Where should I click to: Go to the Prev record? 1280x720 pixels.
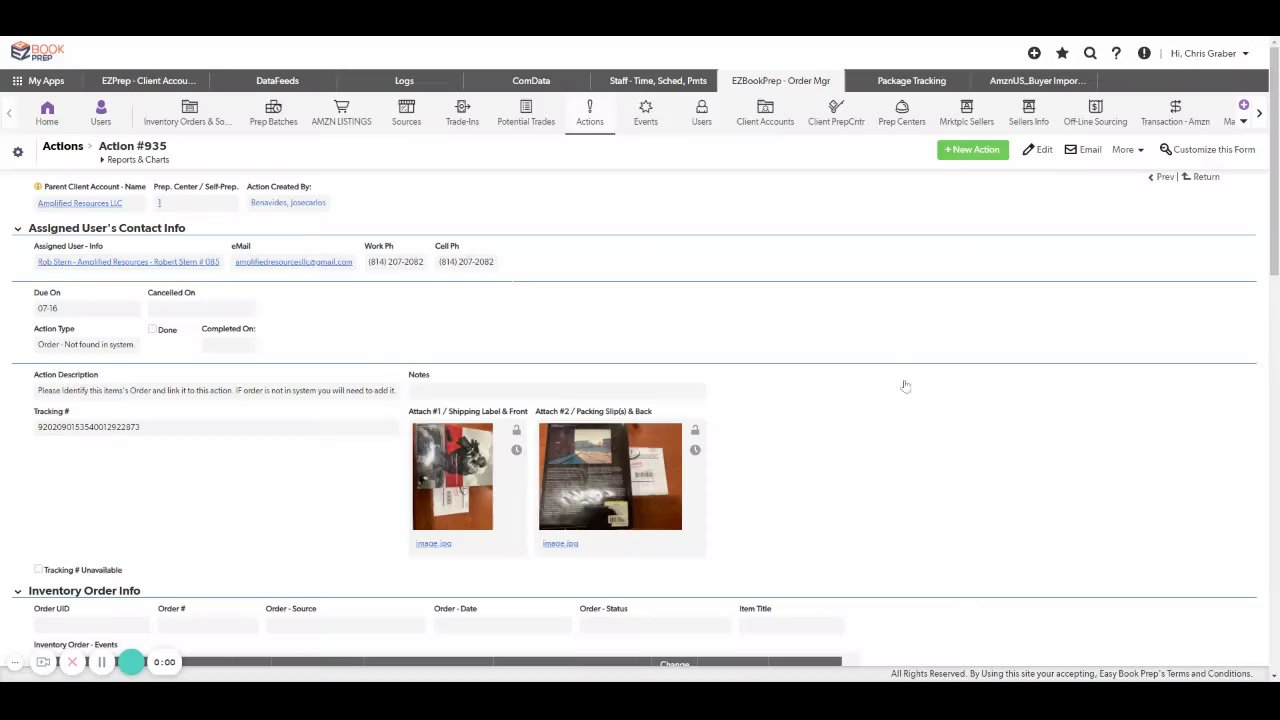pos(1160,177)
